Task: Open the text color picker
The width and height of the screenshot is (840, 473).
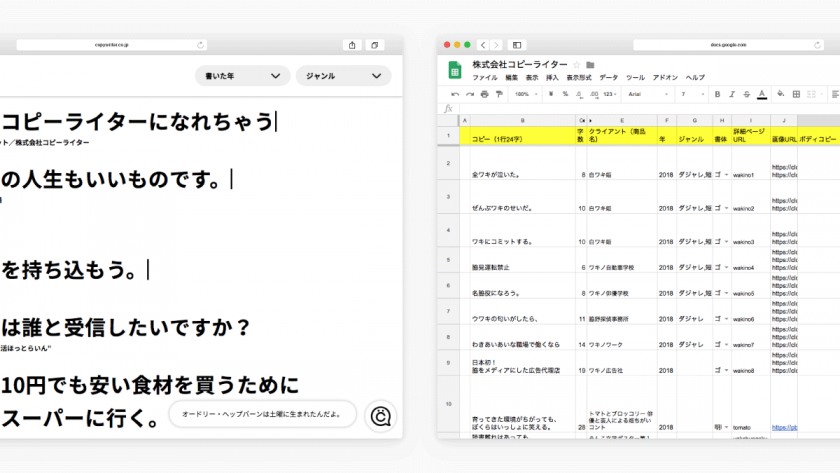Action: tap(762, 95)
